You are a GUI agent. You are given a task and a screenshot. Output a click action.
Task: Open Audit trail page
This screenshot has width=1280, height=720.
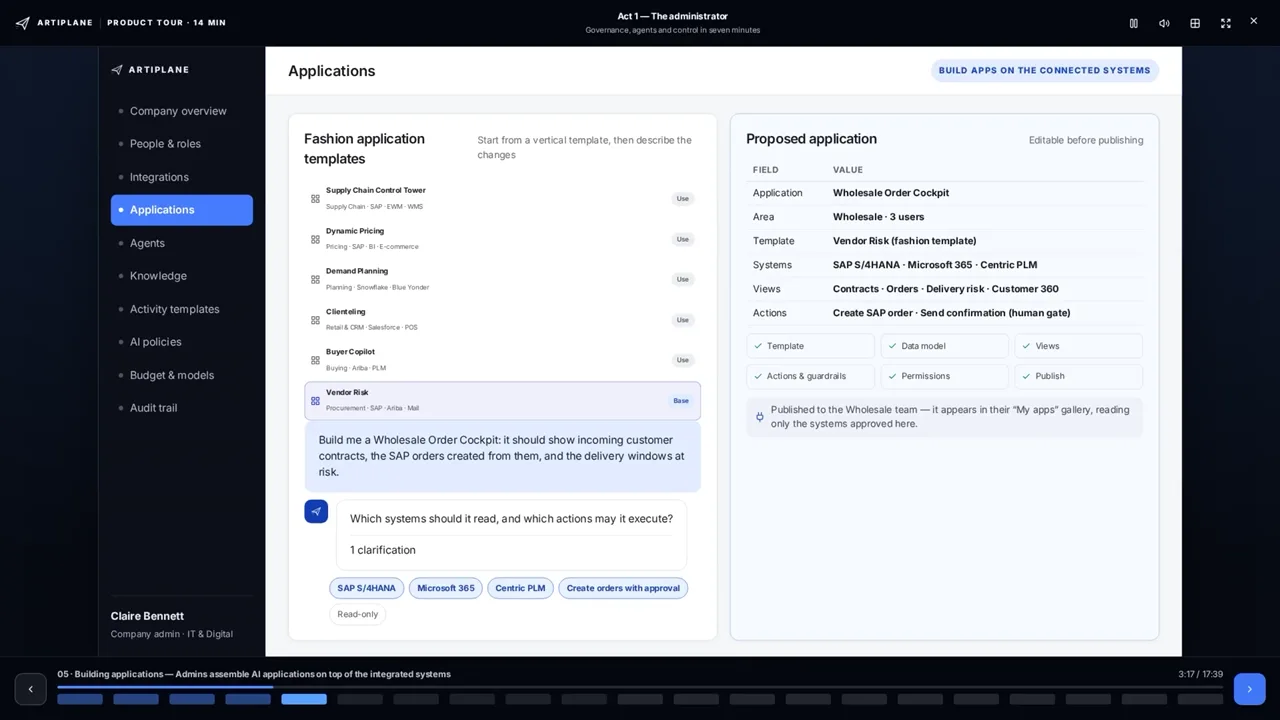coord(153,408)
